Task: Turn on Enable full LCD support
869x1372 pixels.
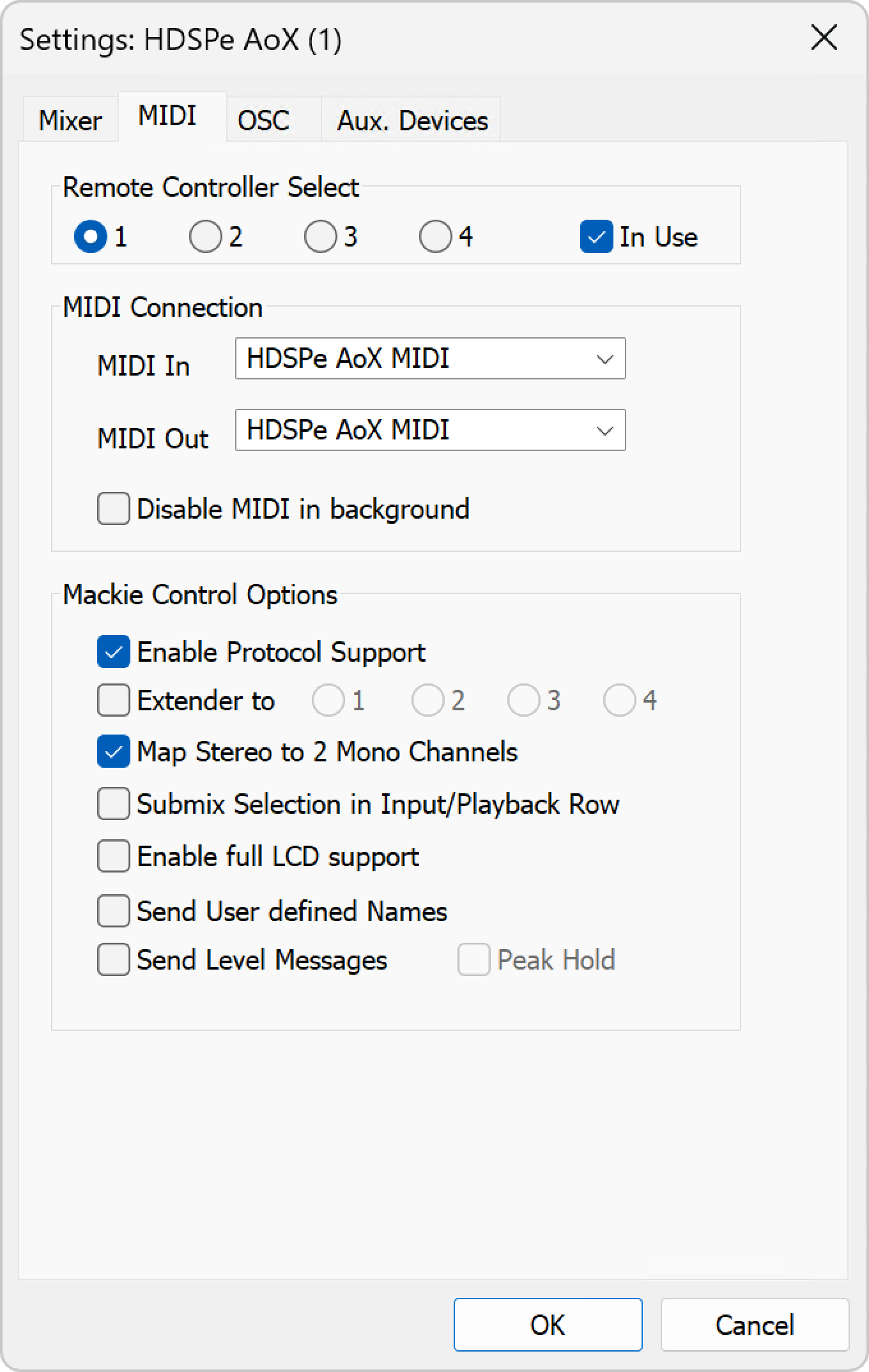Action: tap(114, 857)
